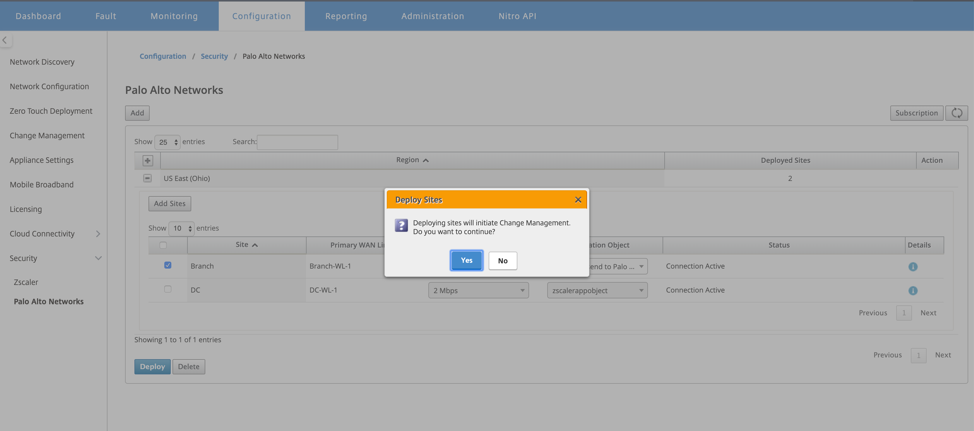Image resolution: width=974 pixels, height=431 pixels.
Task: Open the 2 Mbps bandwidth dropdown
Action: (x=478, y=290)
